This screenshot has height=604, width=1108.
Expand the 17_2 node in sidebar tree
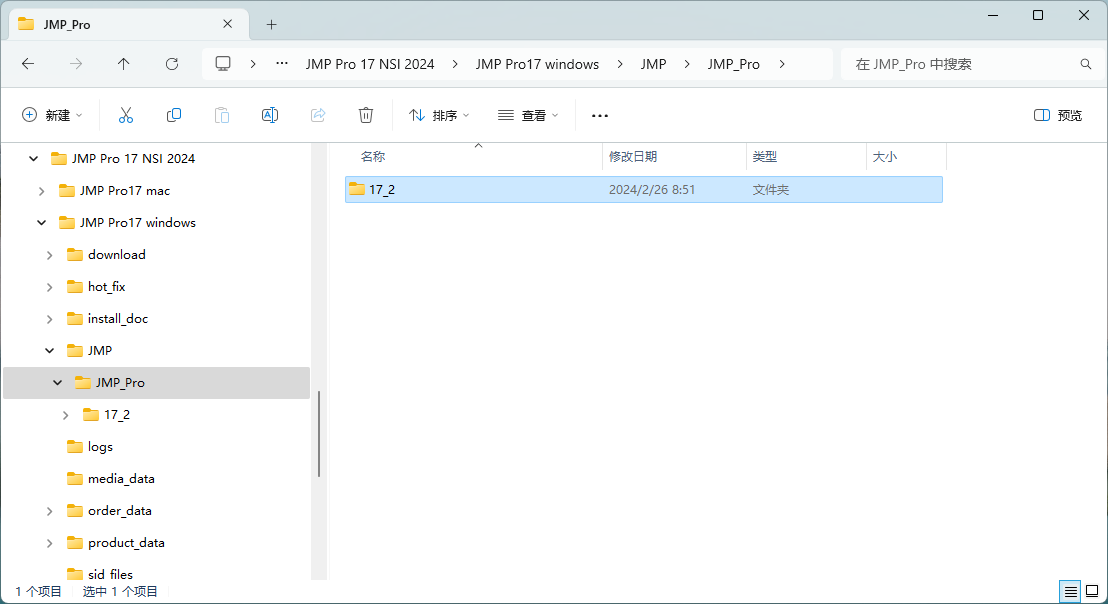tap(66, 415)
